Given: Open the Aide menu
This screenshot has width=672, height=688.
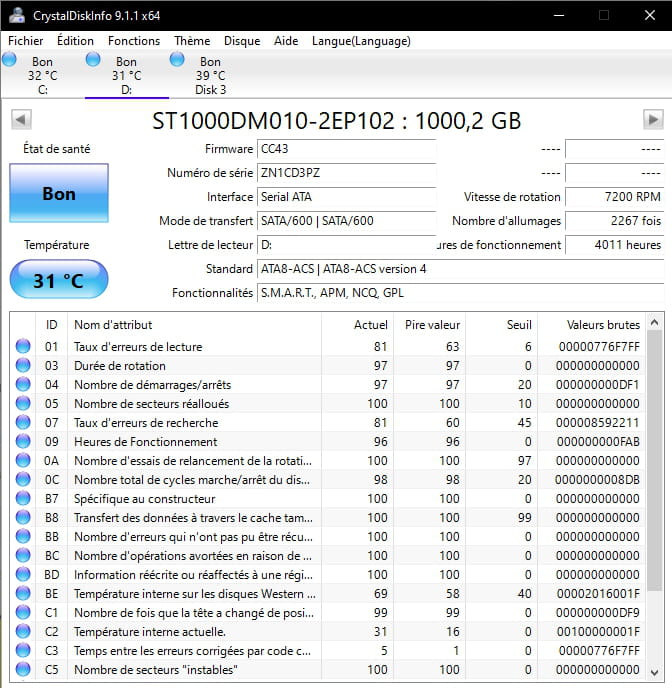Looking at the screenshot, I should [x=286, y=41].
